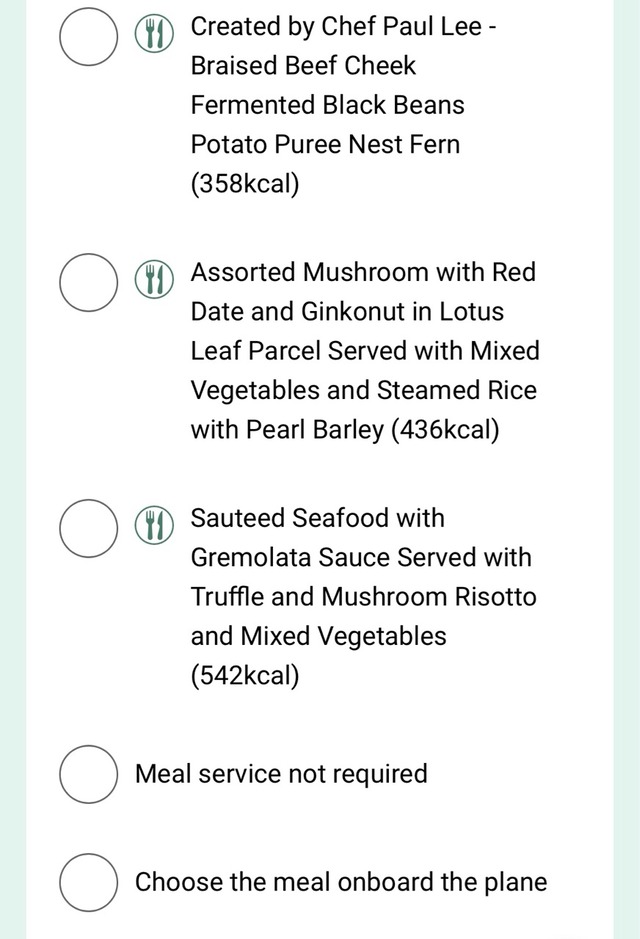Click the 'Potato Puree Nest Fern' line
Screen dimensions: 640x939
click(x=326, y=144)
